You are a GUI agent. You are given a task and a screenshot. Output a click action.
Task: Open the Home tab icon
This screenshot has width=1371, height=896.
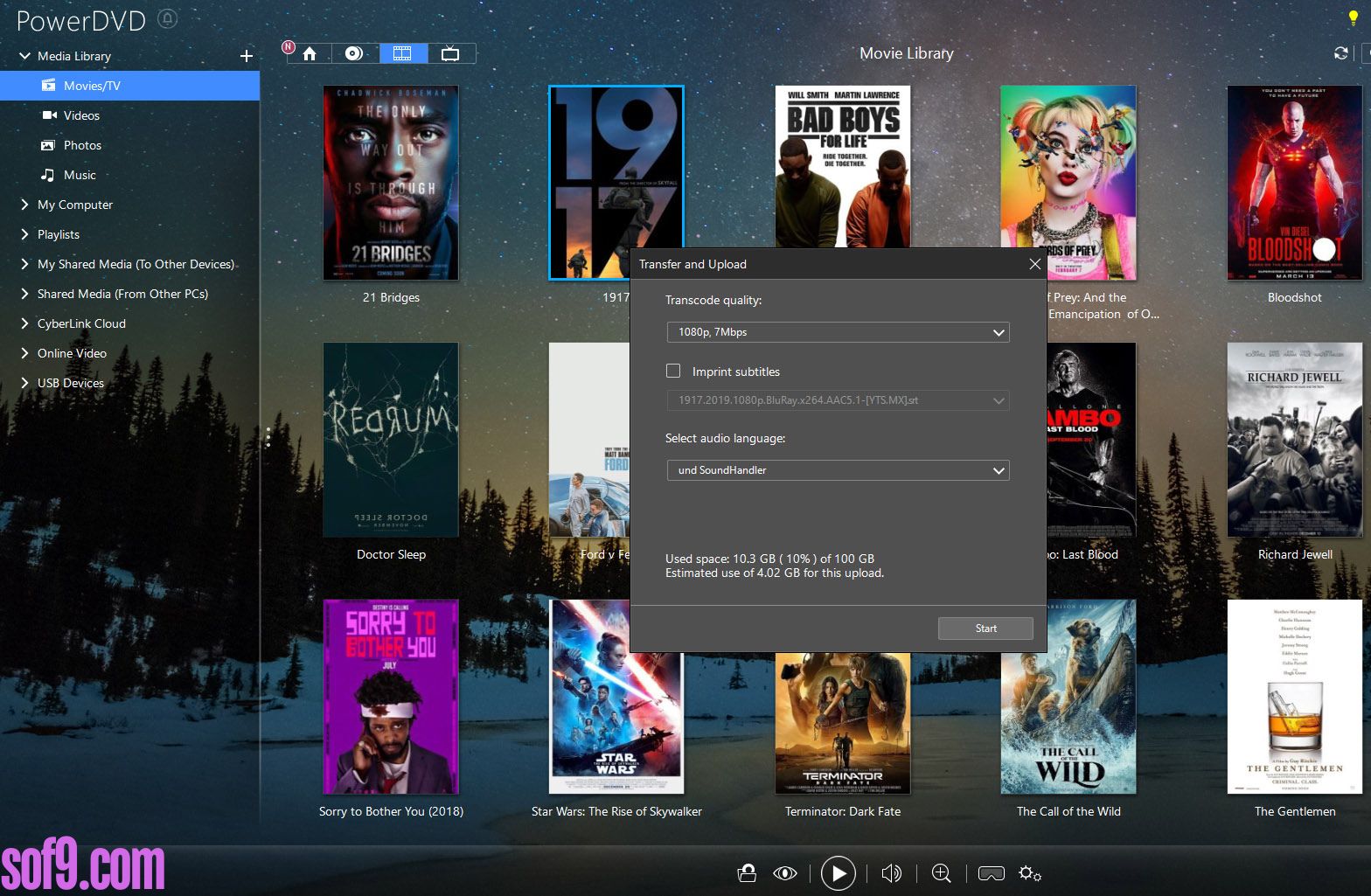(310, 54)
